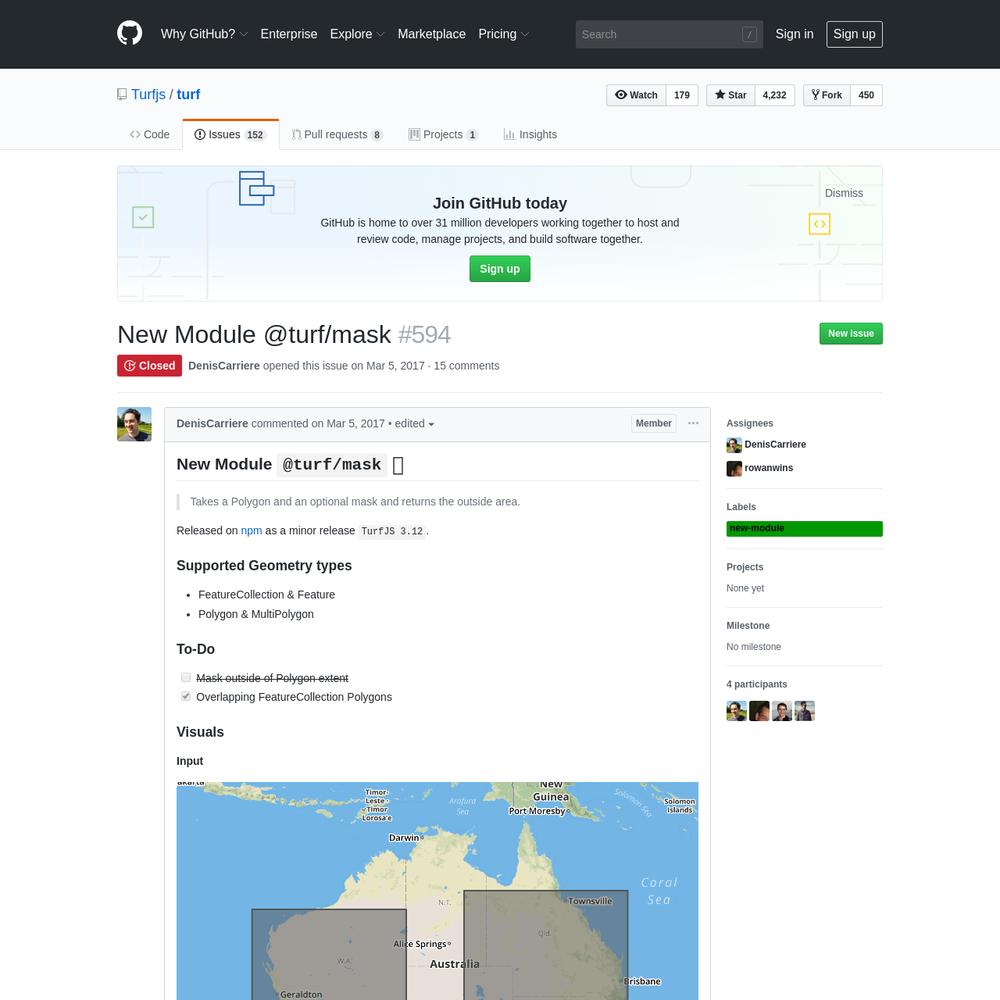Click the green Sign up banner button
The image size is (1000, 1000).
tap(500, 269)
